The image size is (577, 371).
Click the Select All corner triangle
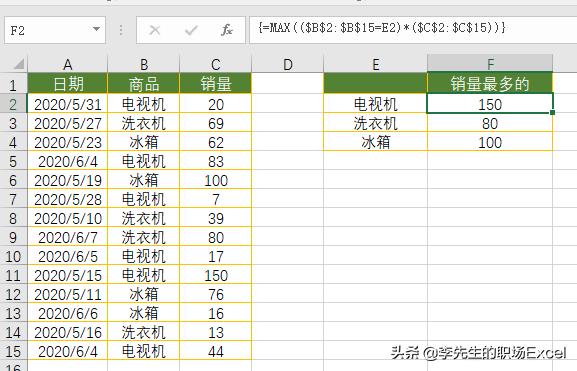(18, 64)
